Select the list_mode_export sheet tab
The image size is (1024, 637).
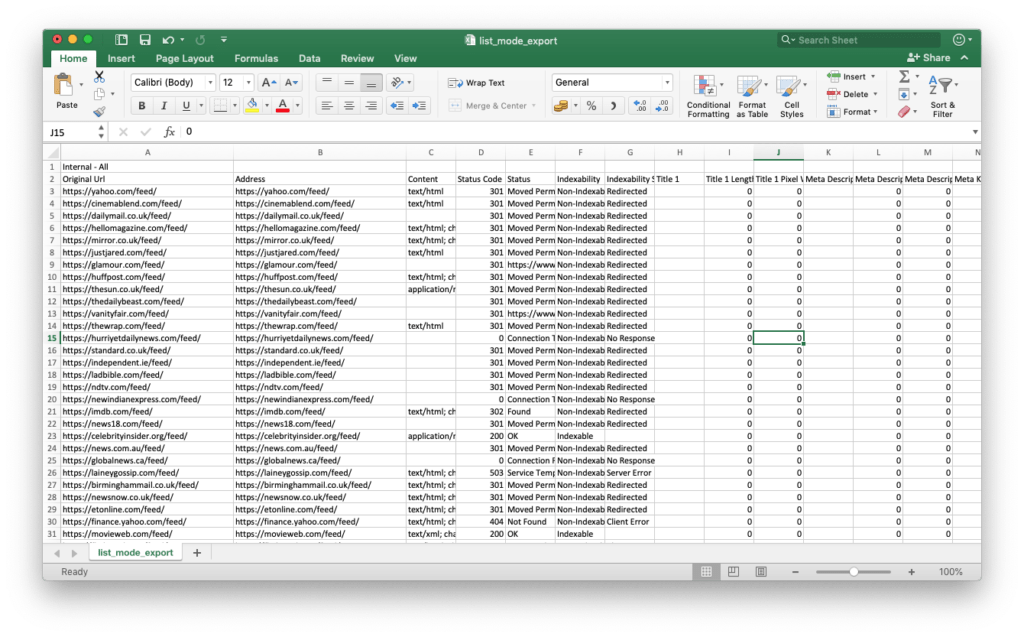tap(135, 553)
